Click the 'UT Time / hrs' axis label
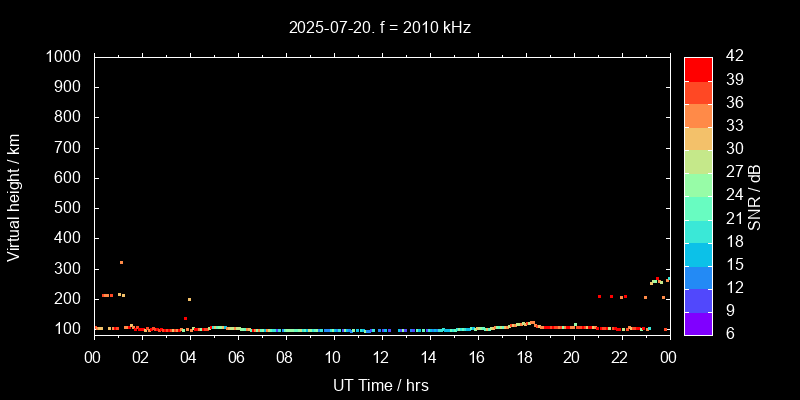The height and width of the screenshot is (400, 800). coord(380,384)
